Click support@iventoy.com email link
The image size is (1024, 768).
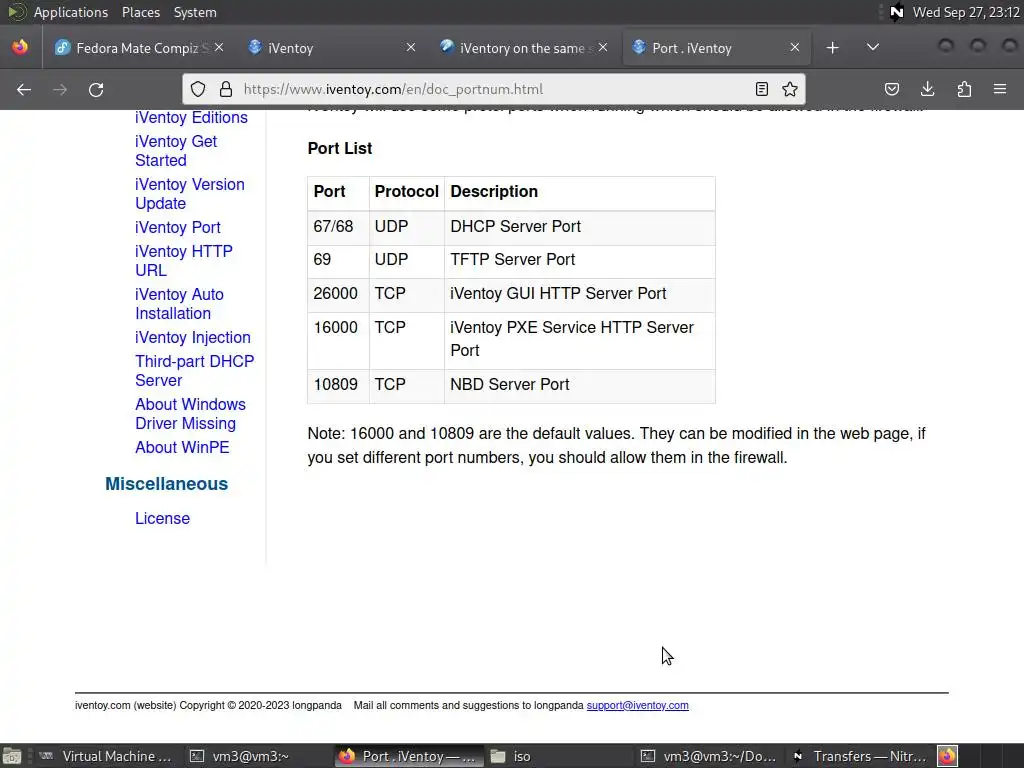(637, 705)
